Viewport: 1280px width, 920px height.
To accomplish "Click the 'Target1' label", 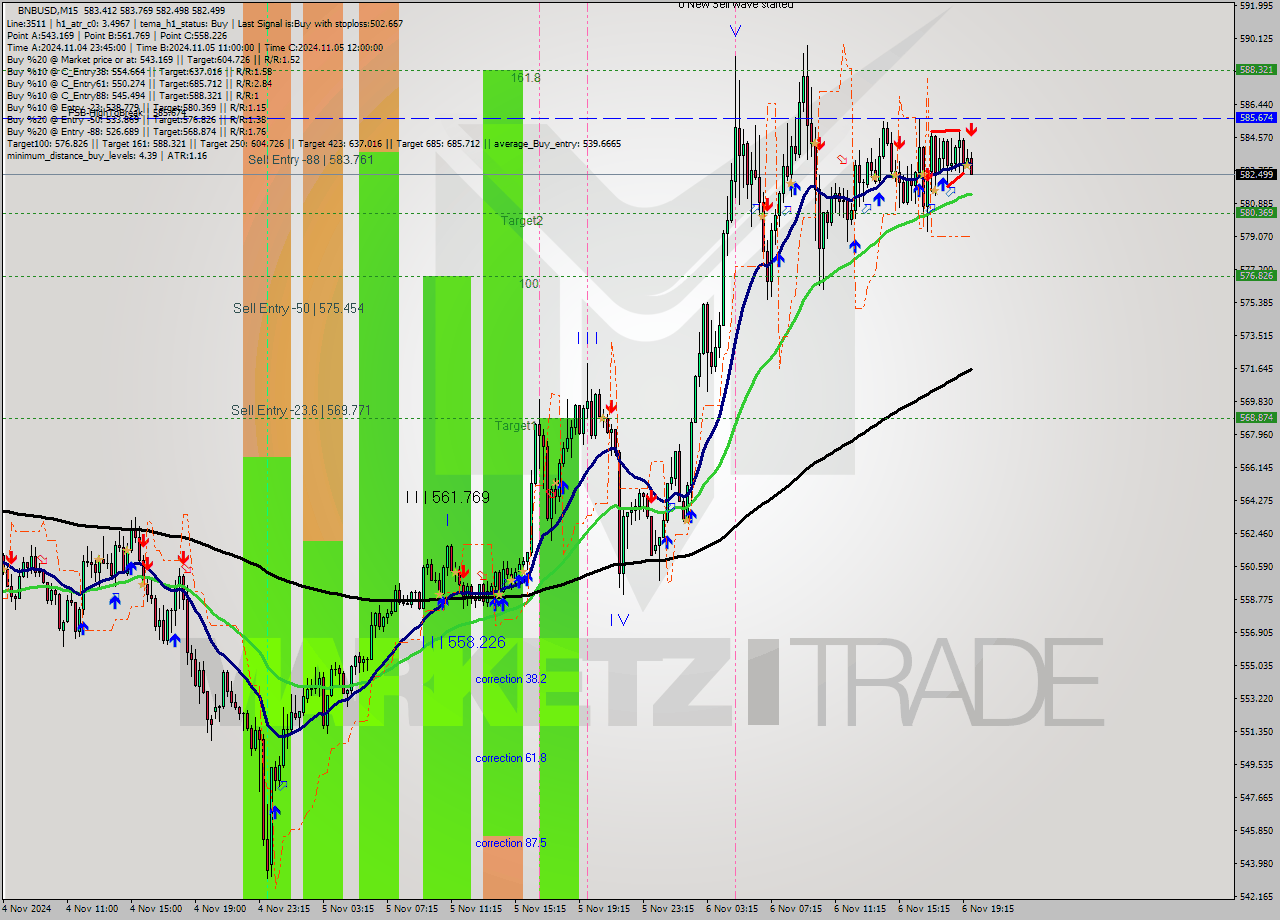I will 514,425.
